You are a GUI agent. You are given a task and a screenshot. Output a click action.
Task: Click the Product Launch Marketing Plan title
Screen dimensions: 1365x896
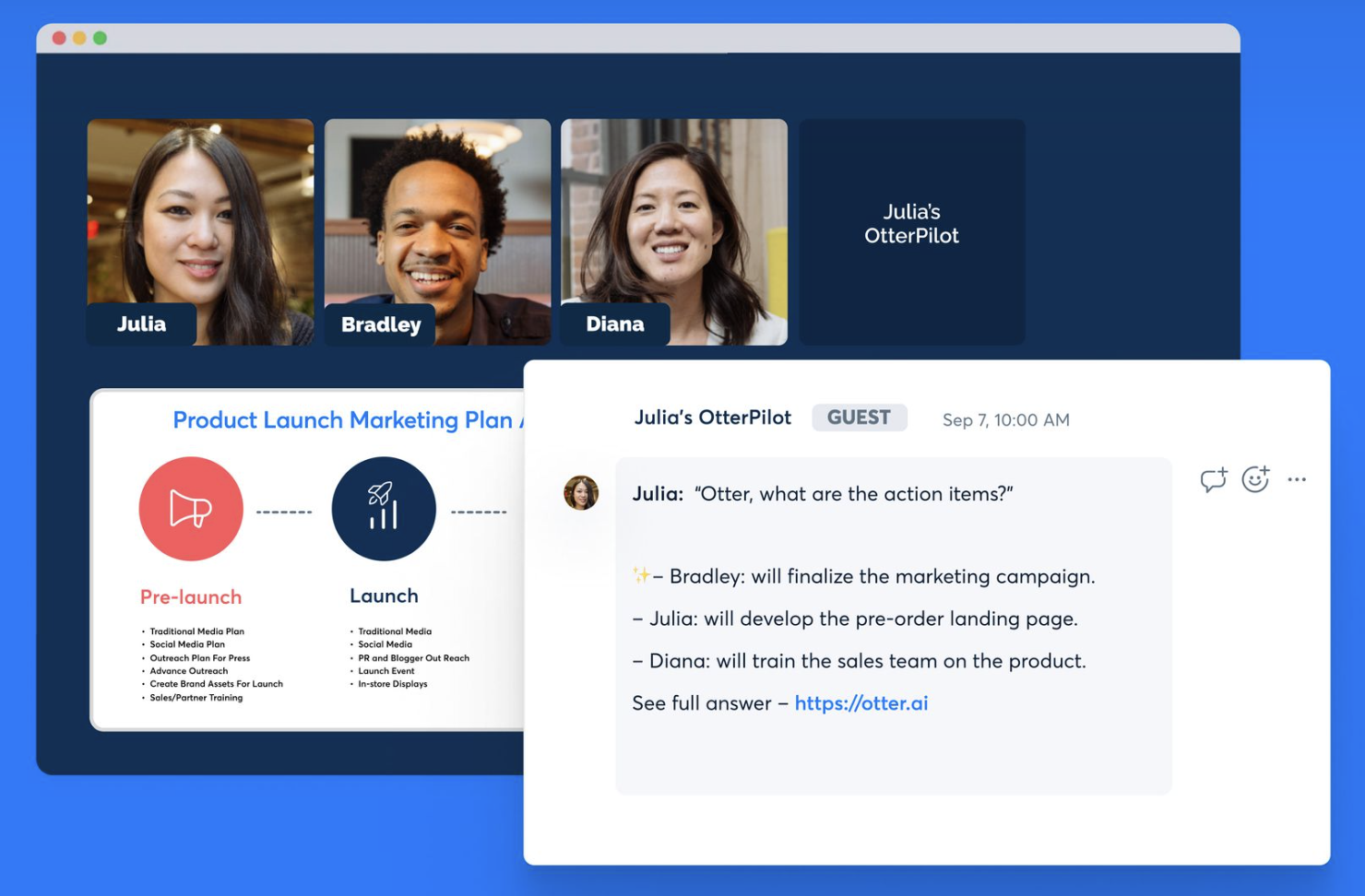pyautogui.click(x=349, y=420)
